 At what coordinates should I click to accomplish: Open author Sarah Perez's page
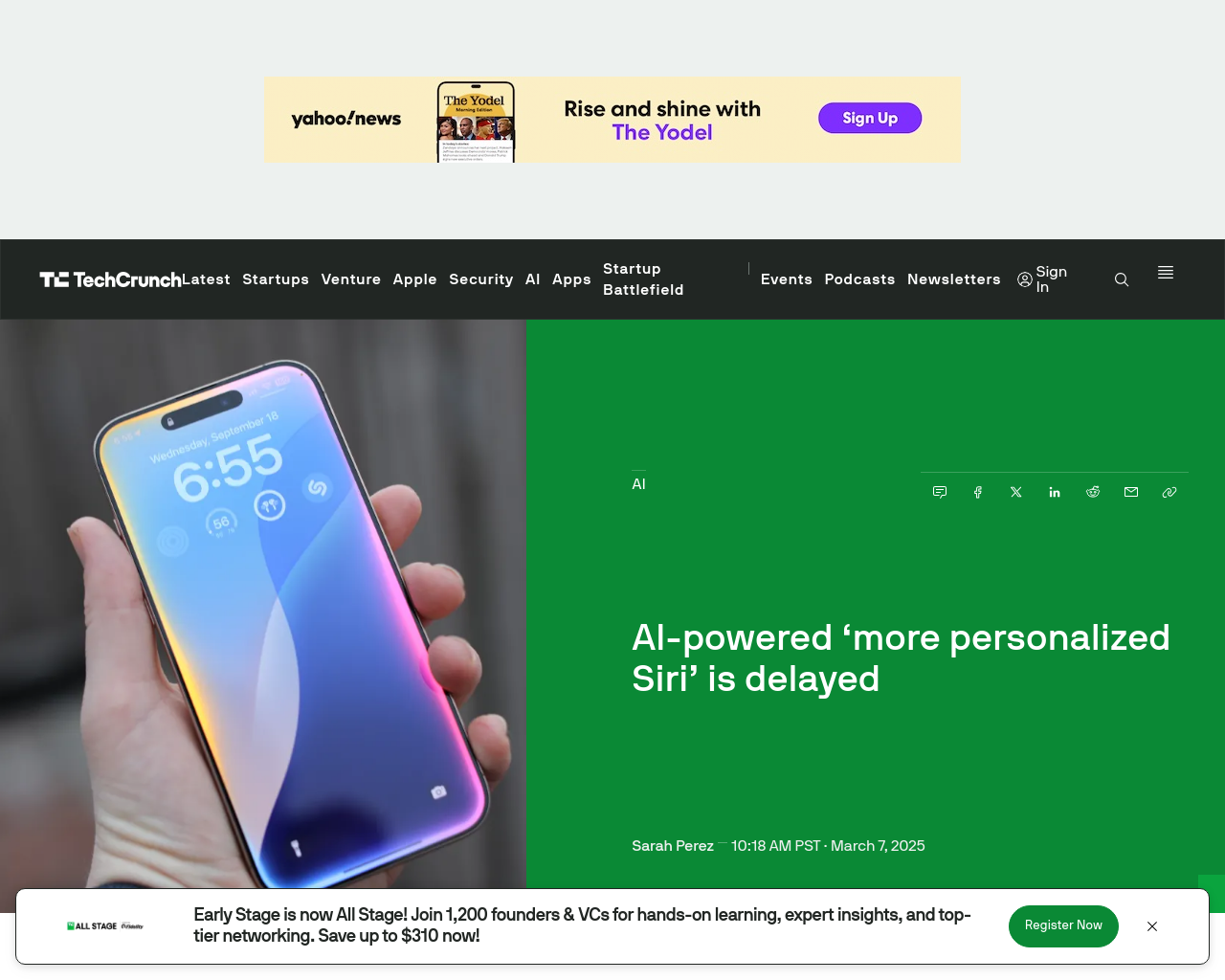[673, 846]
